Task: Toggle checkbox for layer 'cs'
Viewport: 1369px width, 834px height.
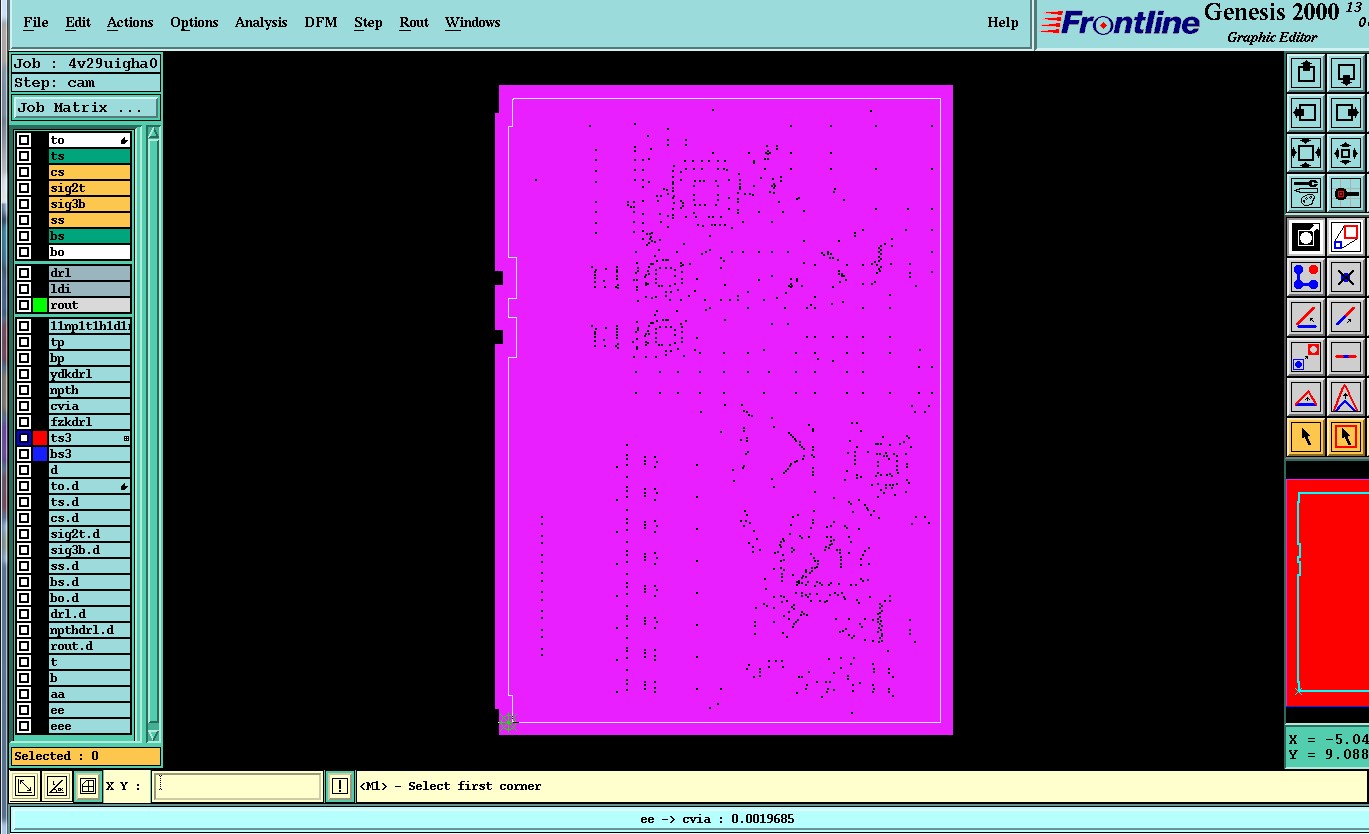Action: click(x=24, y=172)
